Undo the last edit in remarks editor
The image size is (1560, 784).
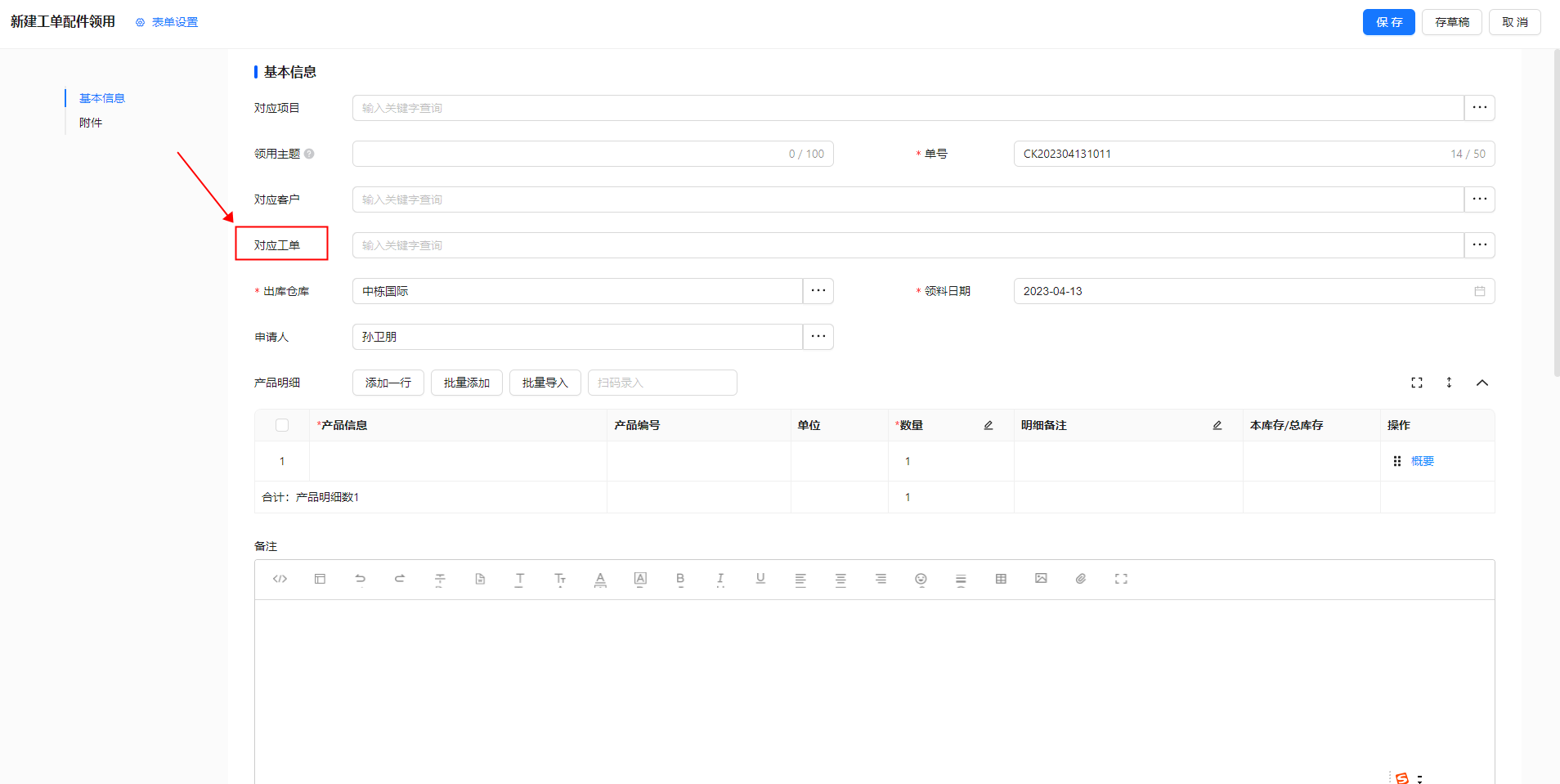pos(360,579)
